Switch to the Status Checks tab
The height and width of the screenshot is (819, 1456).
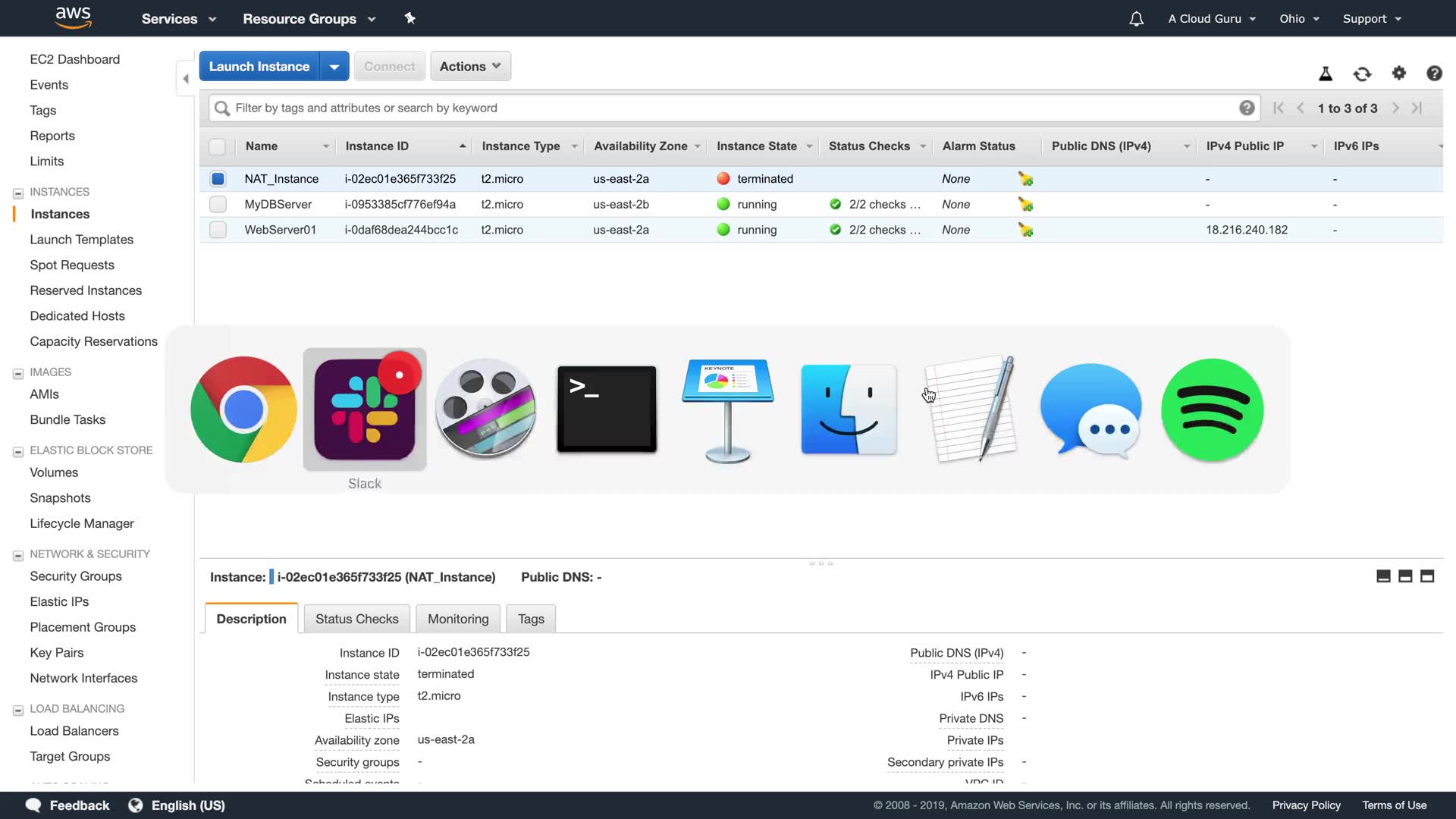coord(356,619)
